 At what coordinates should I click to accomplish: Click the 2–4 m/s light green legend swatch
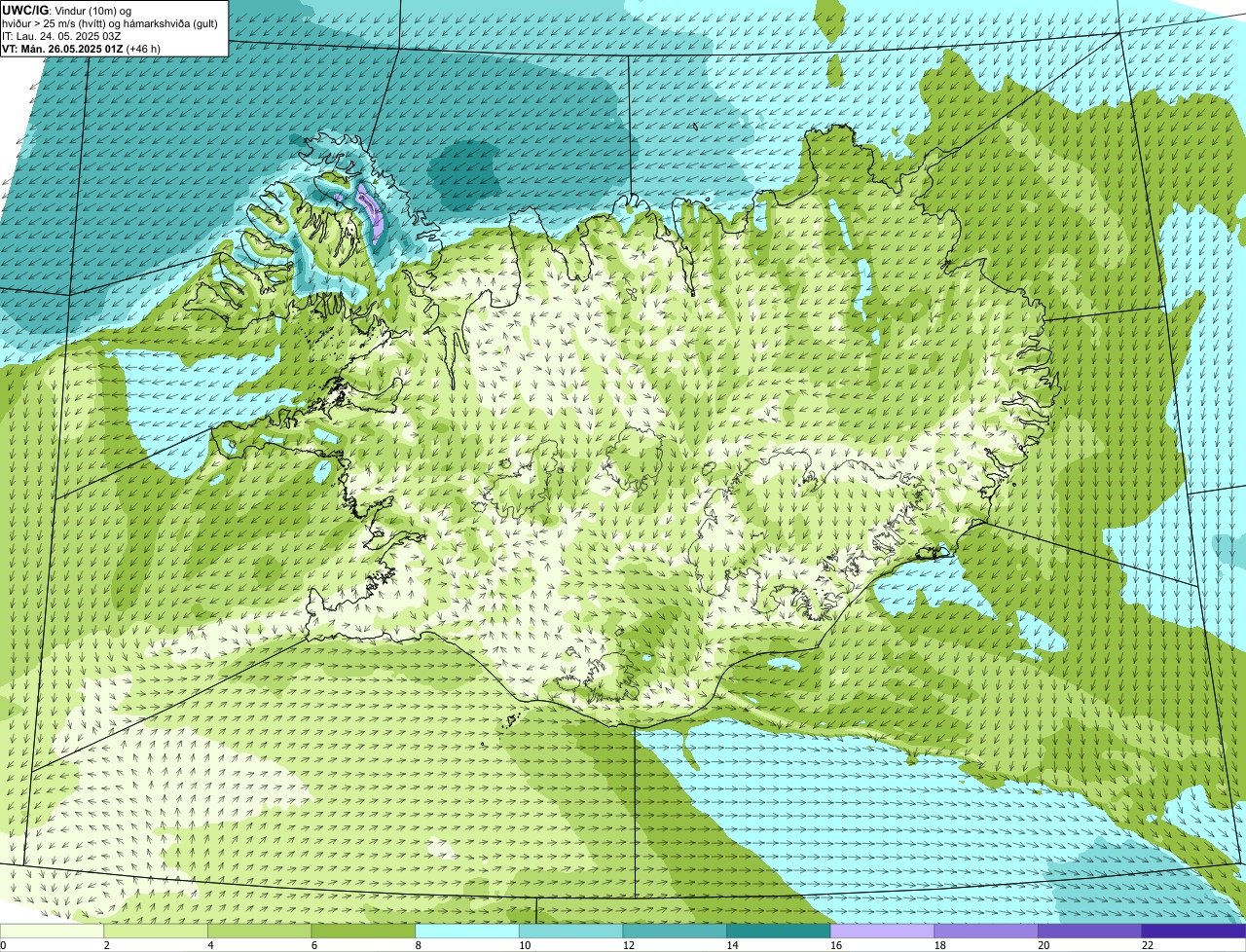[156, 931]
